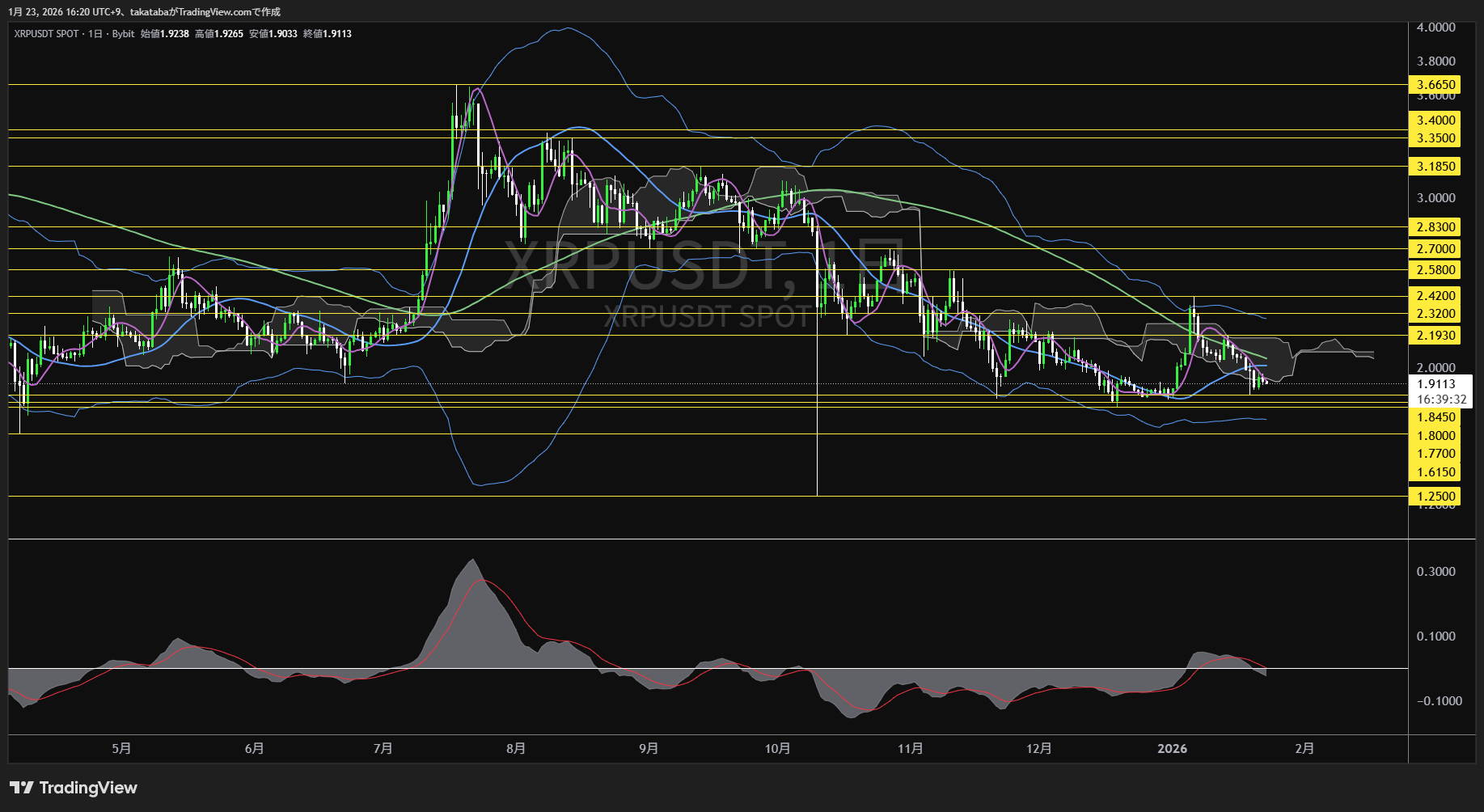Viewport: 1484px width, 812px height.
Task: Click the TradingView logo icon
Action: click(22, 788)
